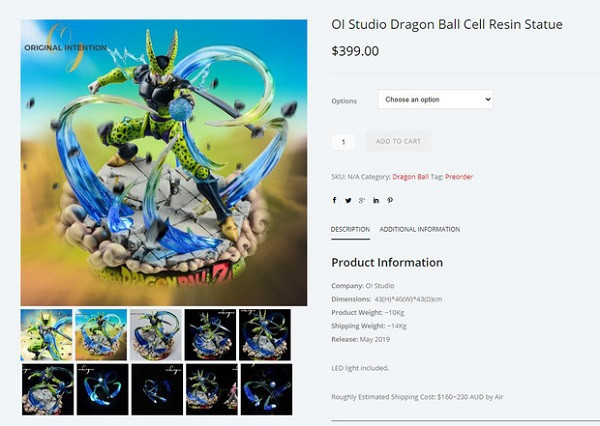The image size is (600, 426).
Task: Open the Options 'Choose an option' dropdown
Action: (x=435, y=100)
